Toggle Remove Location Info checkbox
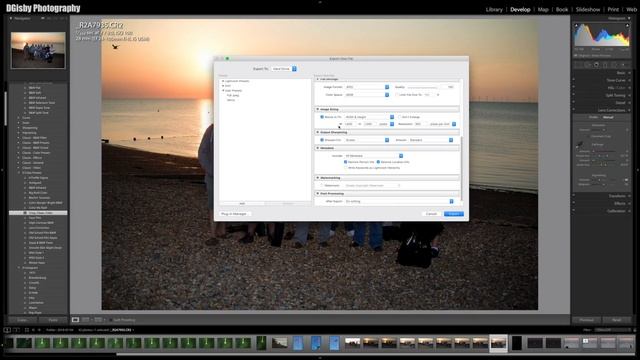 coord(378,162)
